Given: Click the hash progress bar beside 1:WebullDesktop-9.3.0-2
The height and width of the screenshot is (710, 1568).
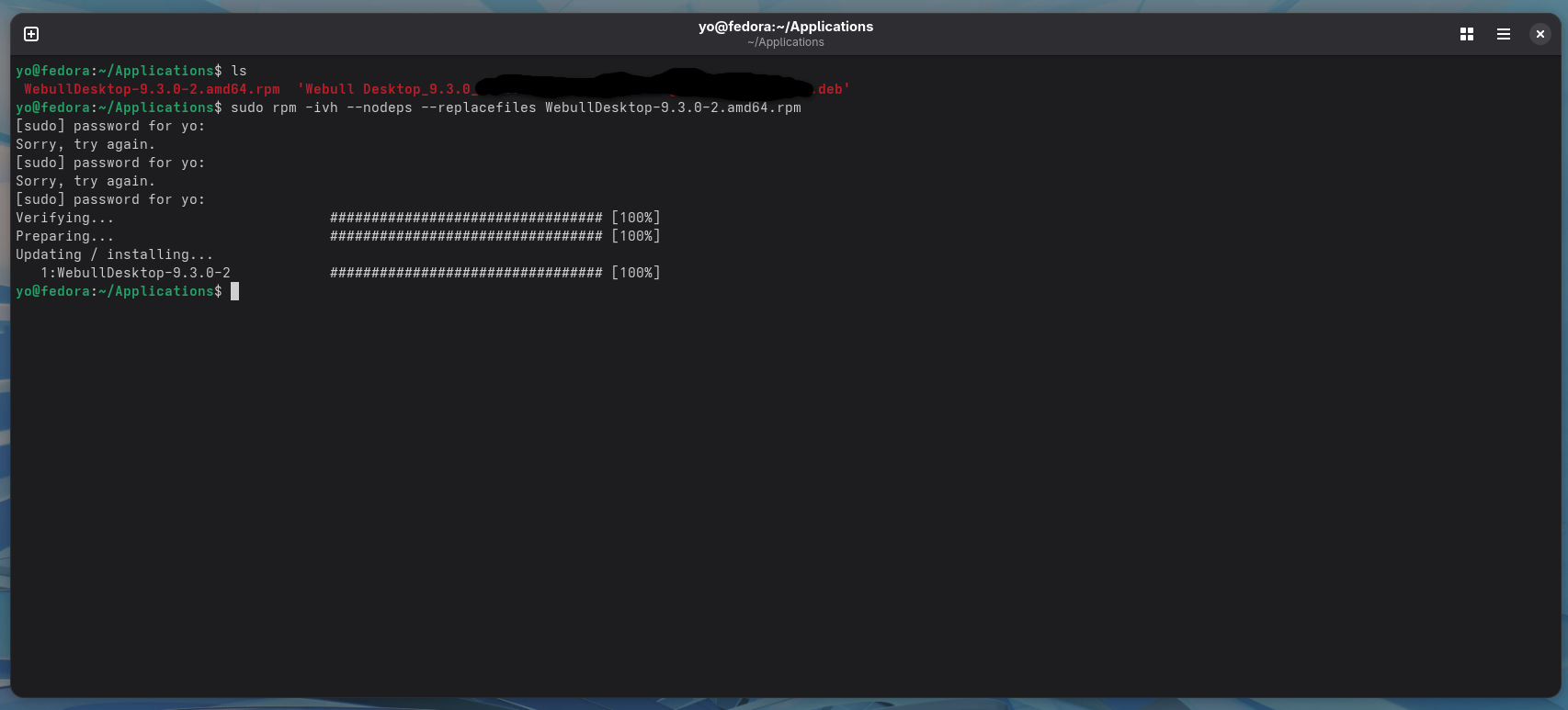Looking at the screenshot, I should click(466, 273).
